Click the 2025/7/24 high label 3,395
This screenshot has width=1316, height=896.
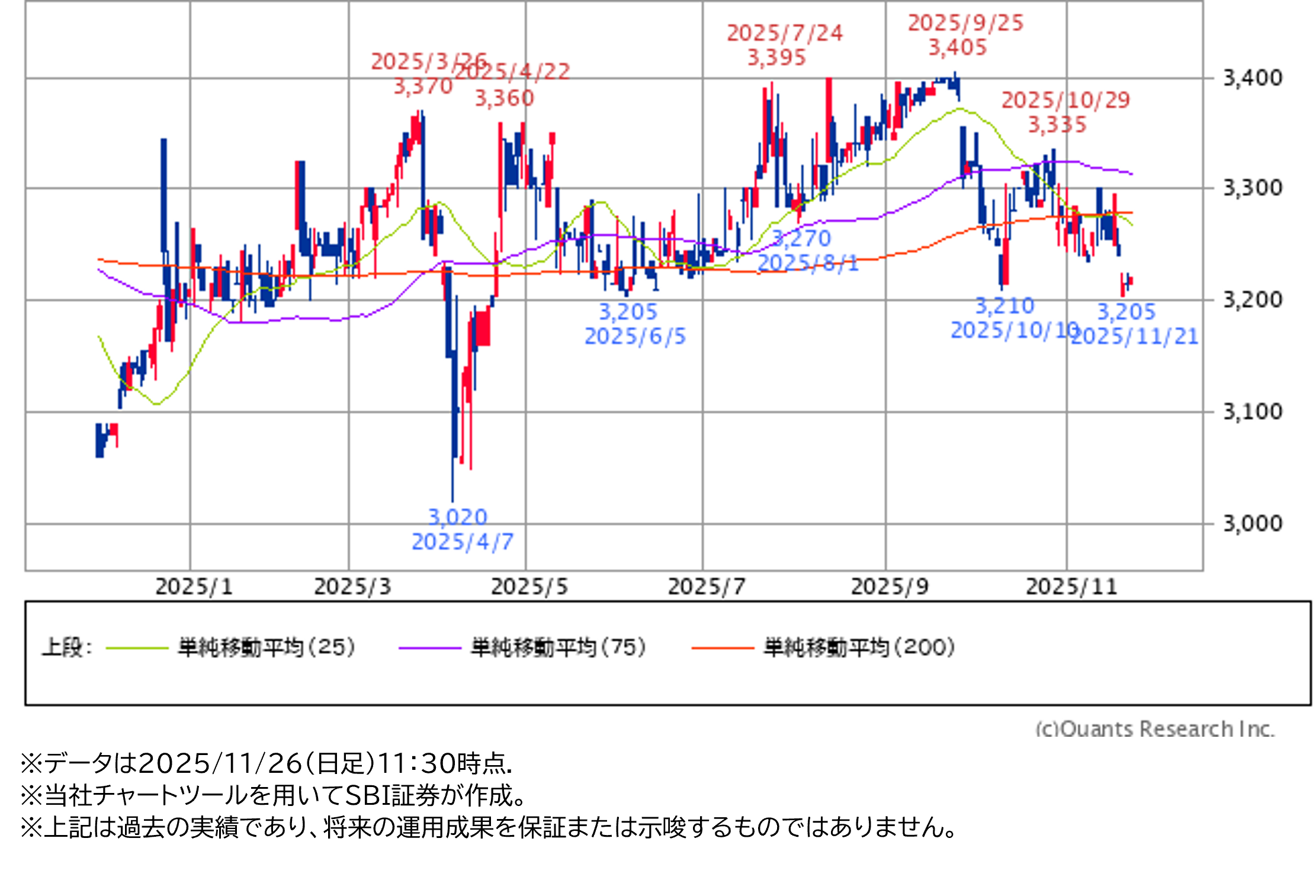[776, 58]
